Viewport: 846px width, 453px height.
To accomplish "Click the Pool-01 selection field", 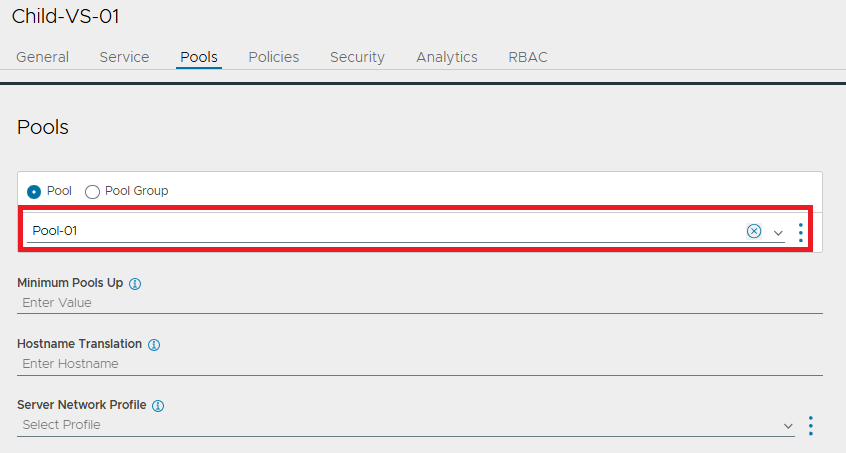I will click(383, 231).
